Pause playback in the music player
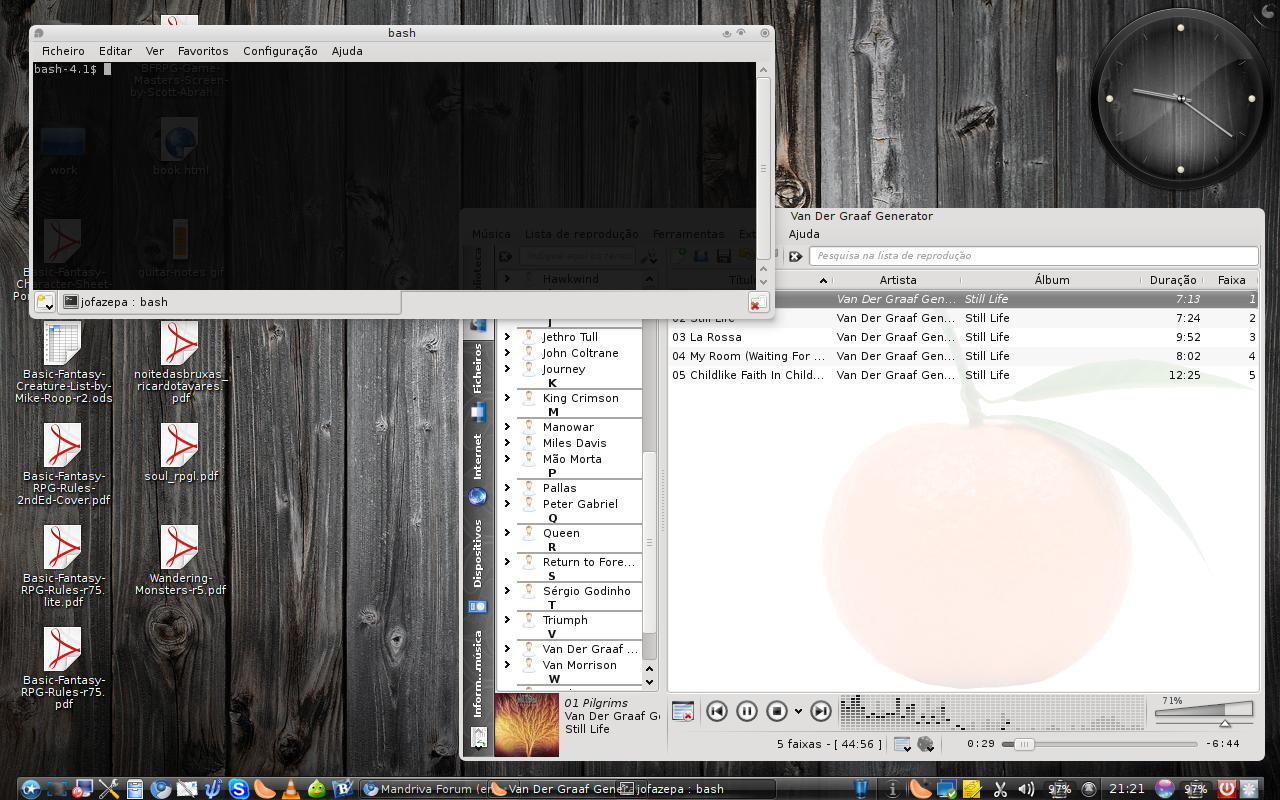1280x800 pixels. 746,711
